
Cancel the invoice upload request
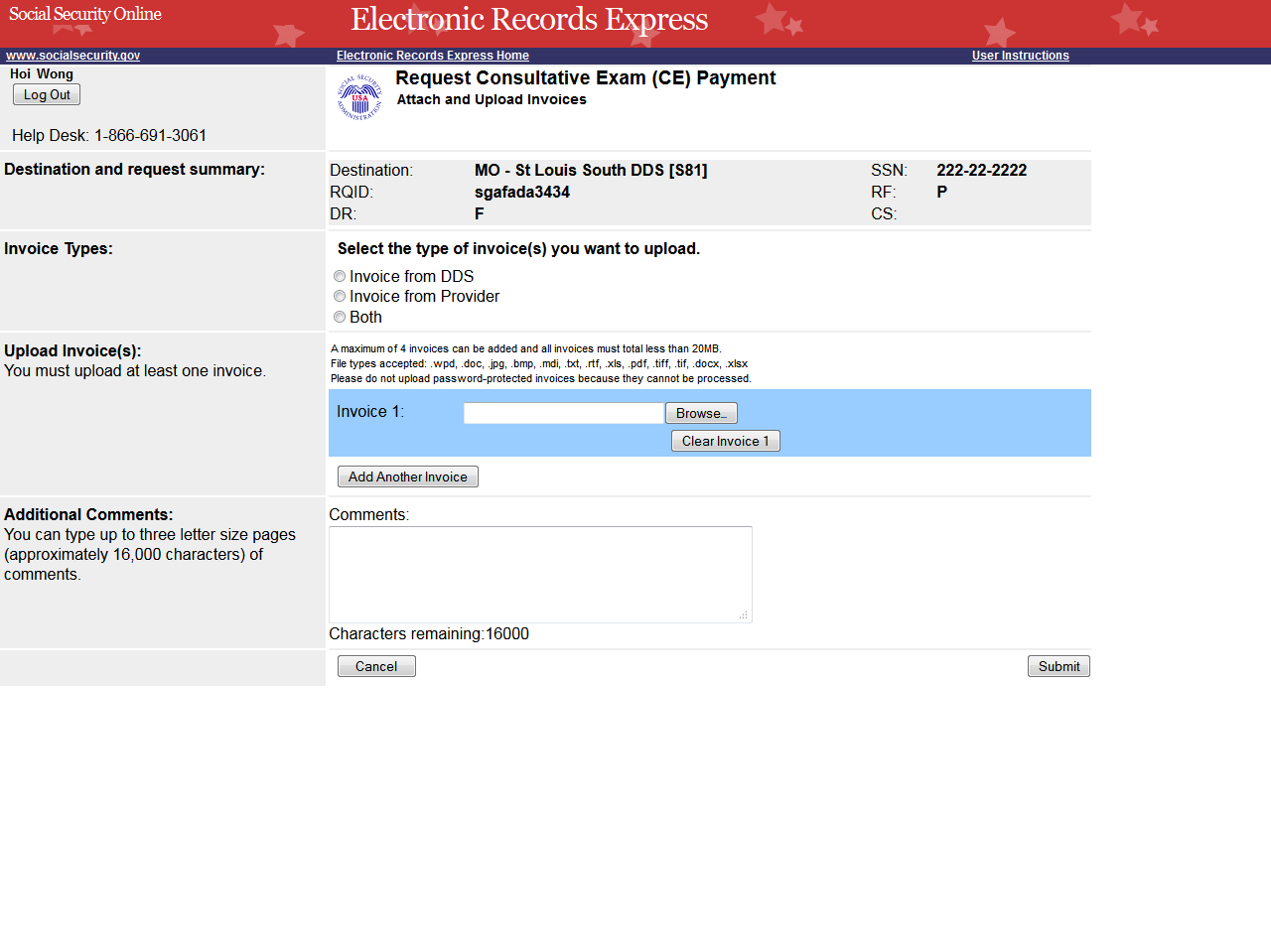tap(376, 667)
